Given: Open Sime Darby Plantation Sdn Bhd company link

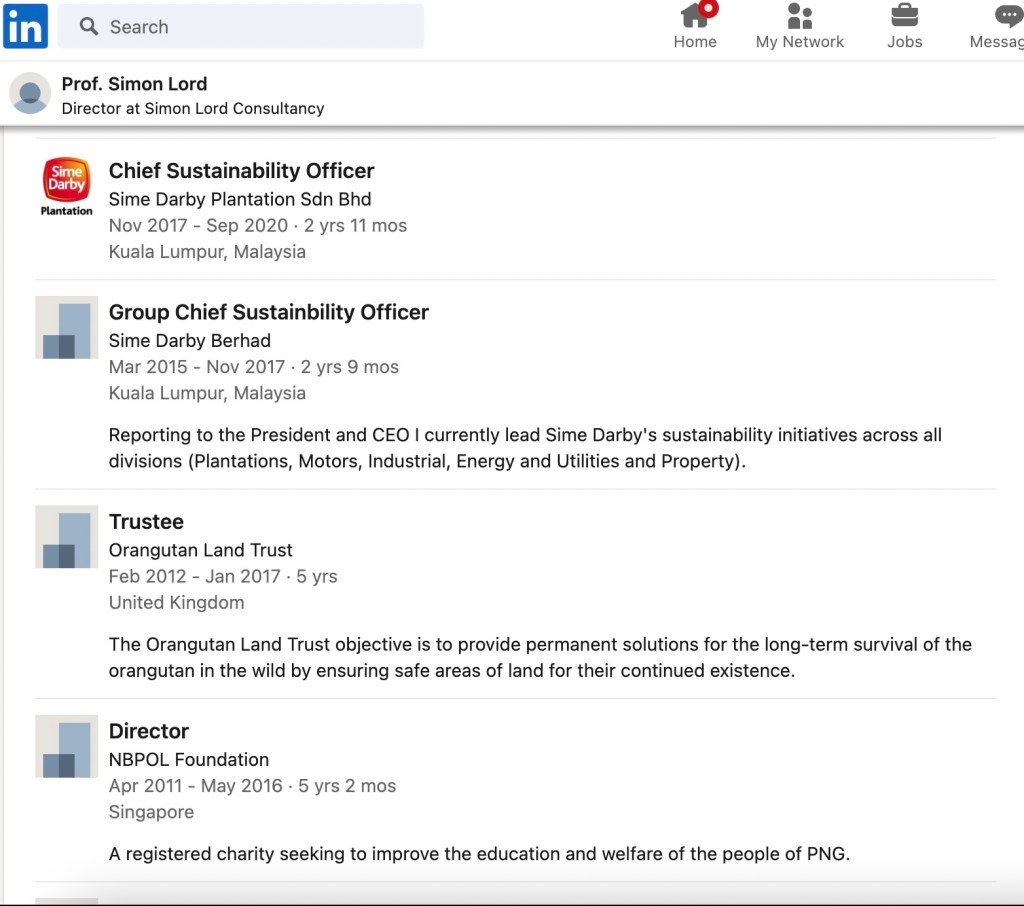Looking at the screenshot, I should click(x=240, y=199).
